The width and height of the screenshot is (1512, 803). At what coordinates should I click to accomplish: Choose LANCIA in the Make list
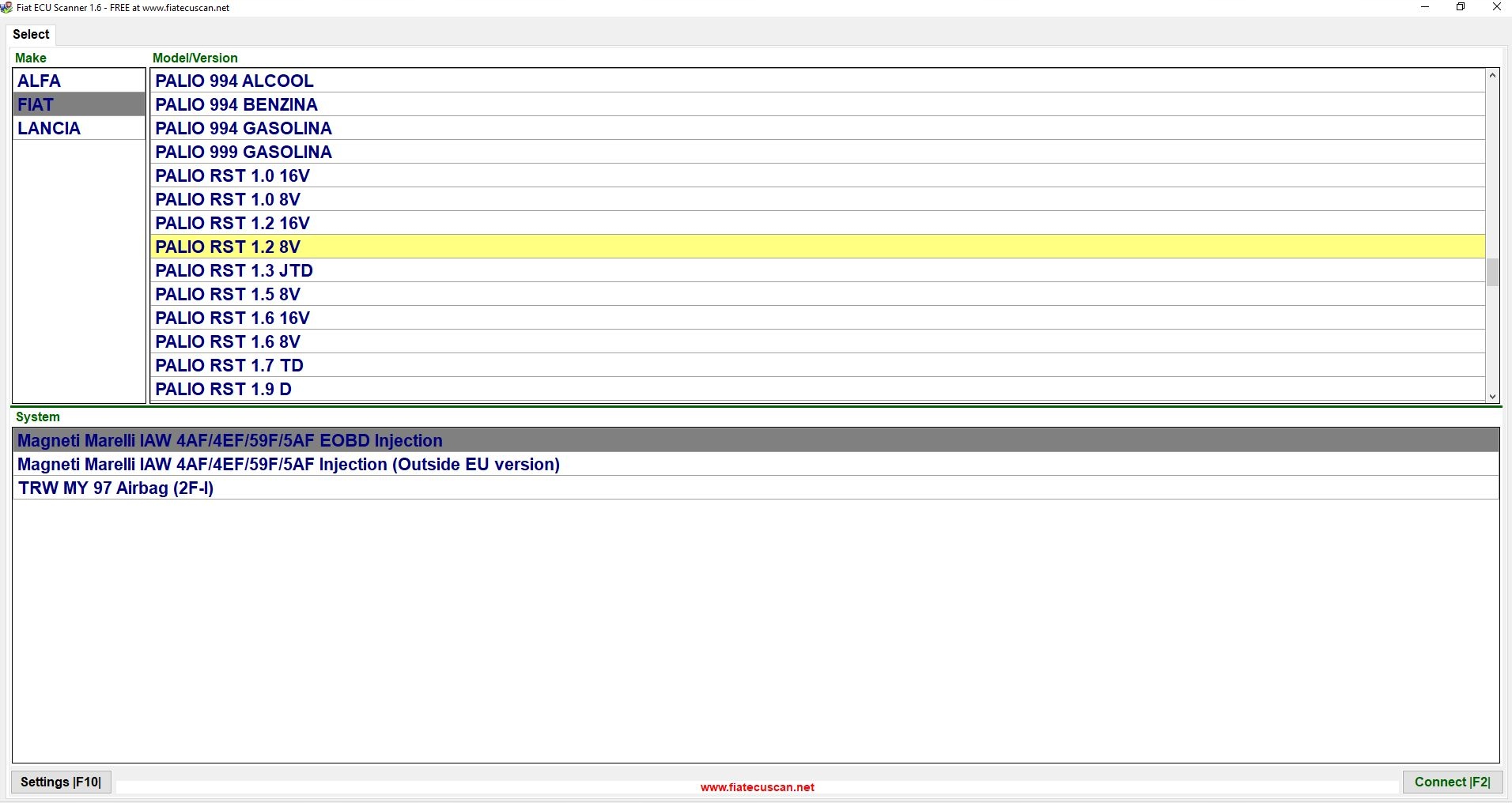coord(79,128)
